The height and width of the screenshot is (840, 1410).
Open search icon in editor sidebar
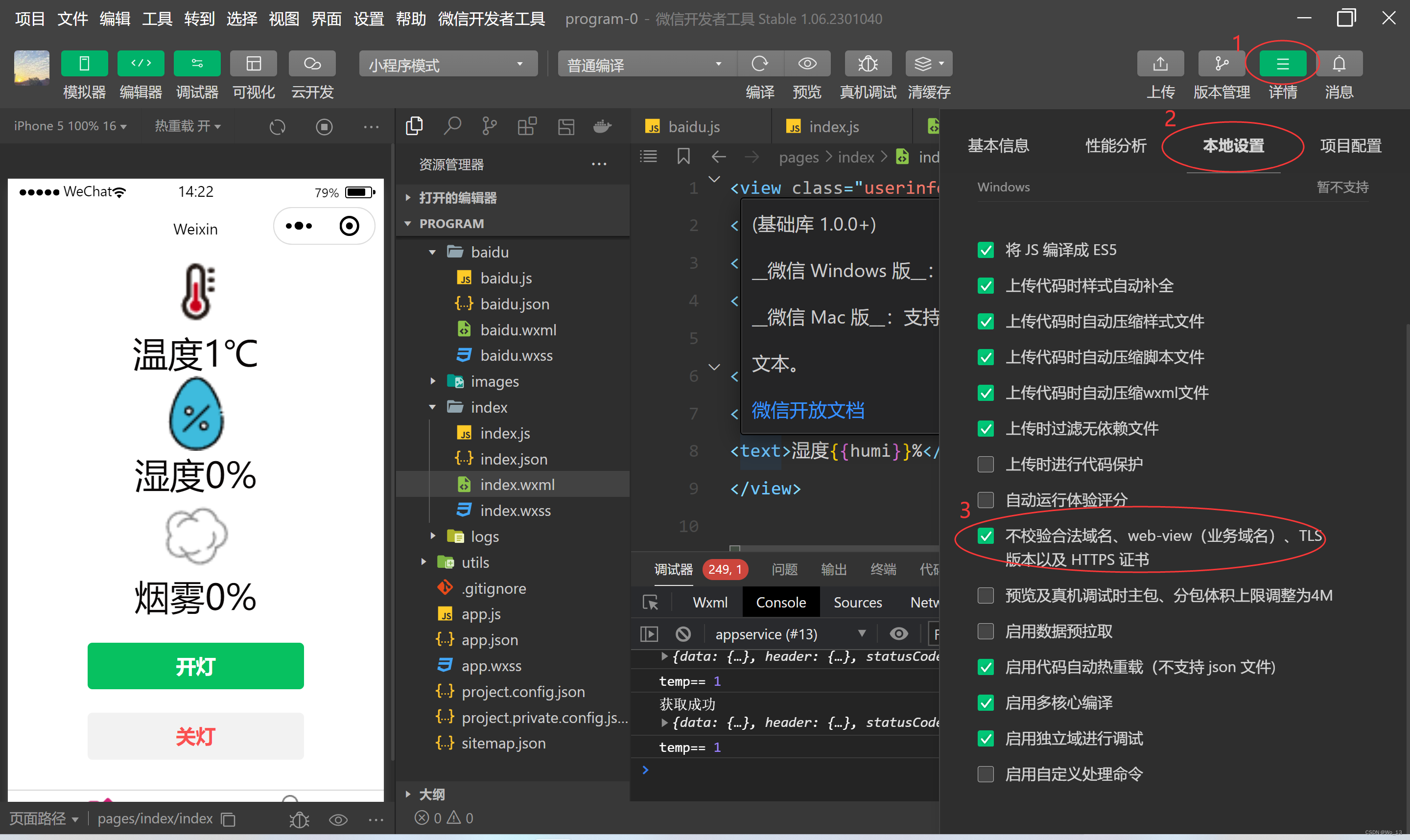coord(452,126)
